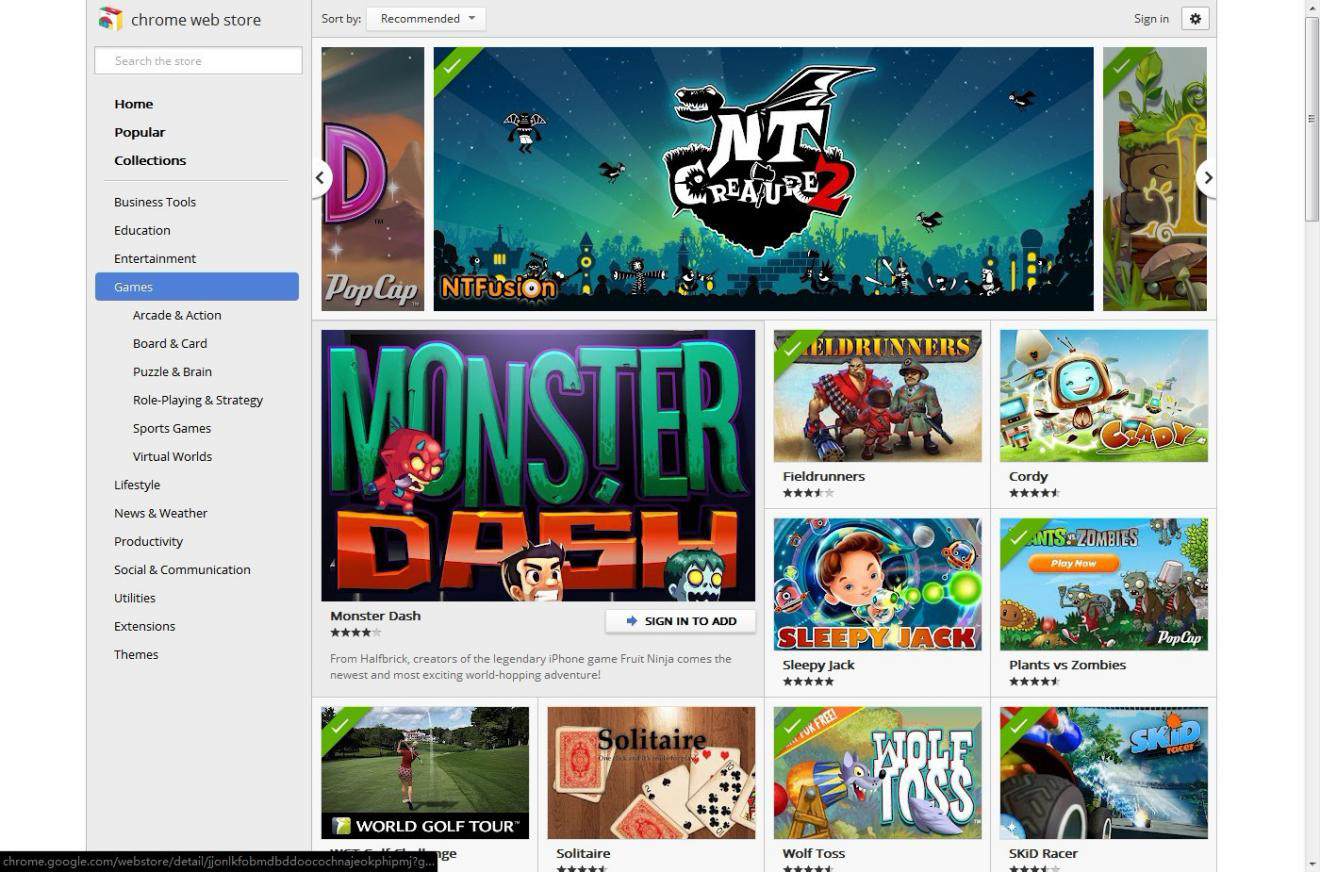The height and width of the screenshot is (872, 1320).
Task: Go to previous carousel banner arrow
Action: point(320,178)
